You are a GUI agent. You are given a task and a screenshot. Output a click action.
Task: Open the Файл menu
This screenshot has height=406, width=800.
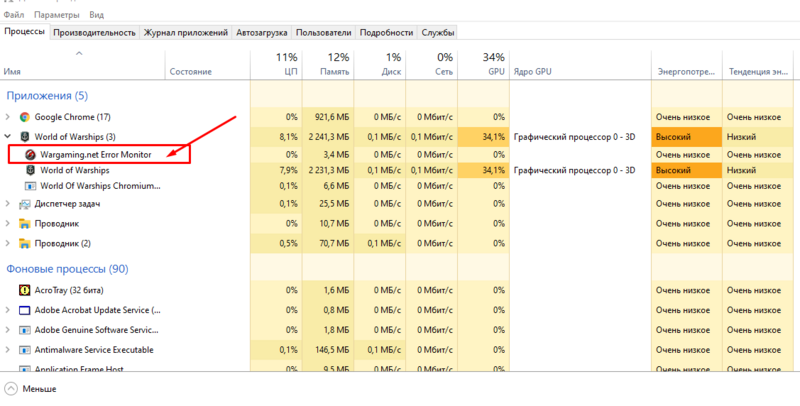pyautogui.click(x=14, y=15)
